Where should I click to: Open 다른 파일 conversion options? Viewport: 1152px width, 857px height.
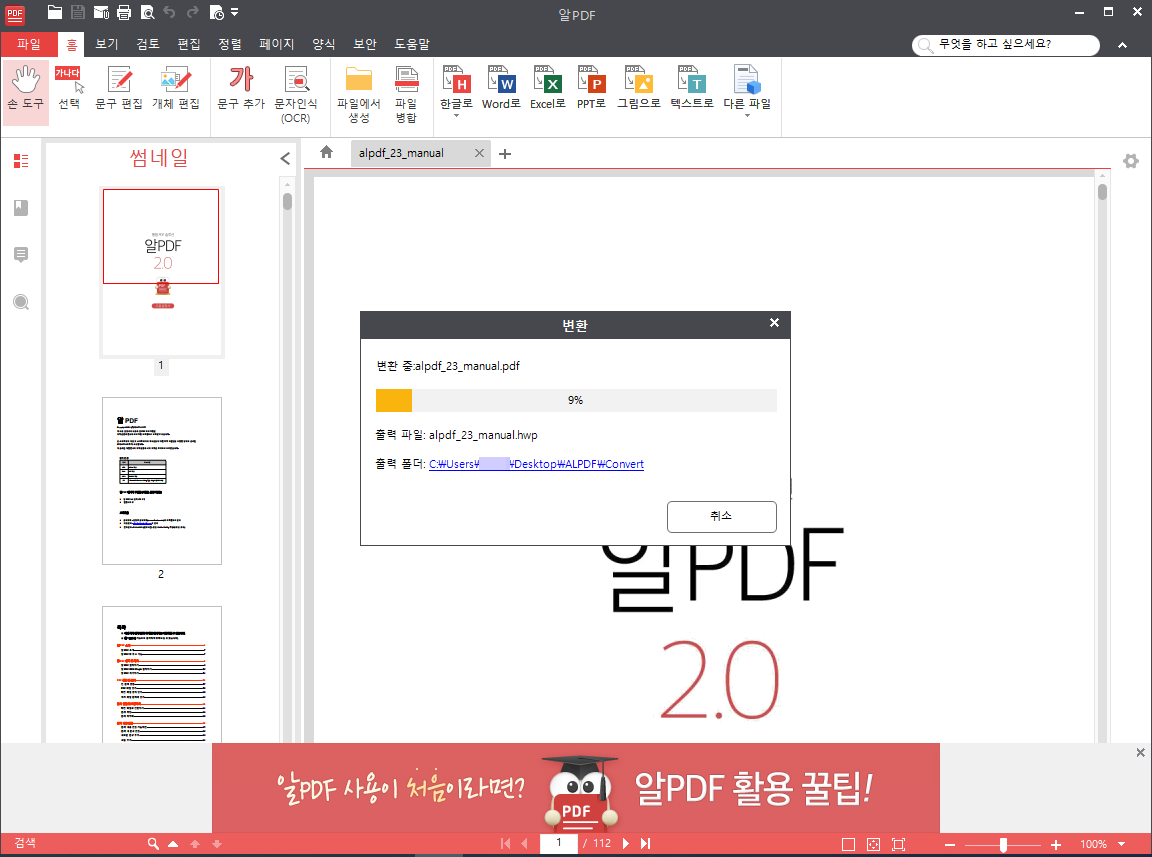[747, 90]
